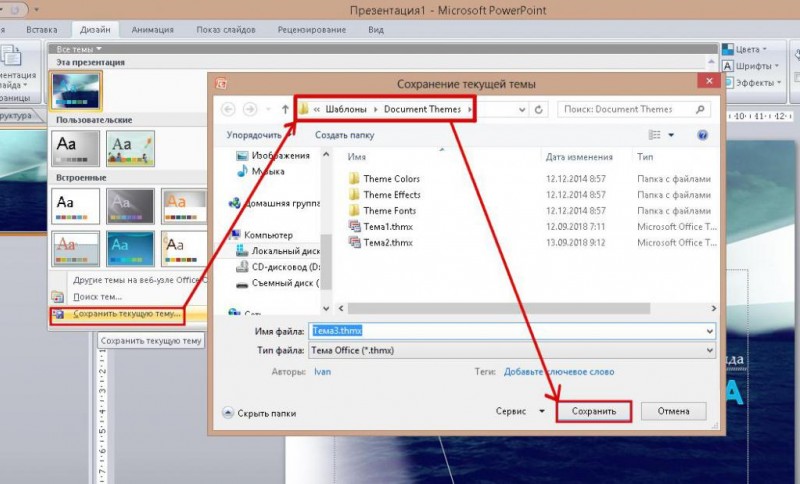Sort files by Имя column header
This screenshot has width=800, height=484.
pos(357,157)
